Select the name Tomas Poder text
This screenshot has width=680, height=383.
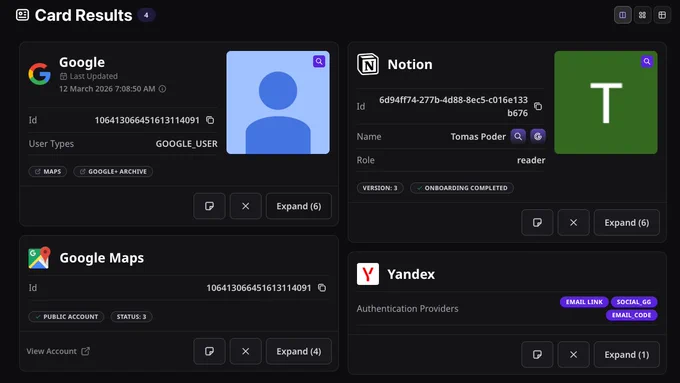tap(478, 137)
